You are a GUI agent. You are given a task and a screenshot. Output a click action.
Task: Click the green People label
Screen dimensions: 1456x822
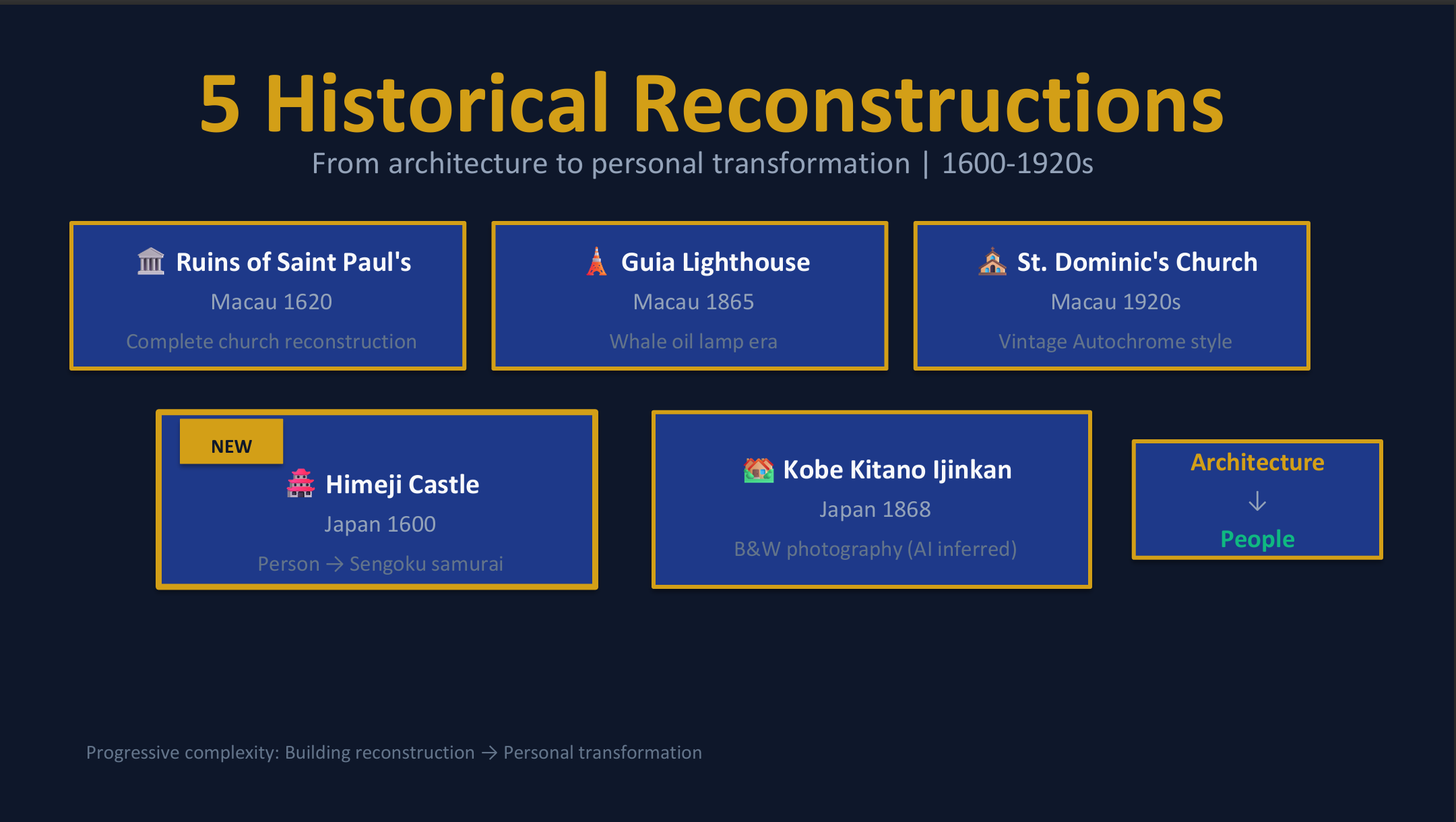click(x=1257, y=539)
